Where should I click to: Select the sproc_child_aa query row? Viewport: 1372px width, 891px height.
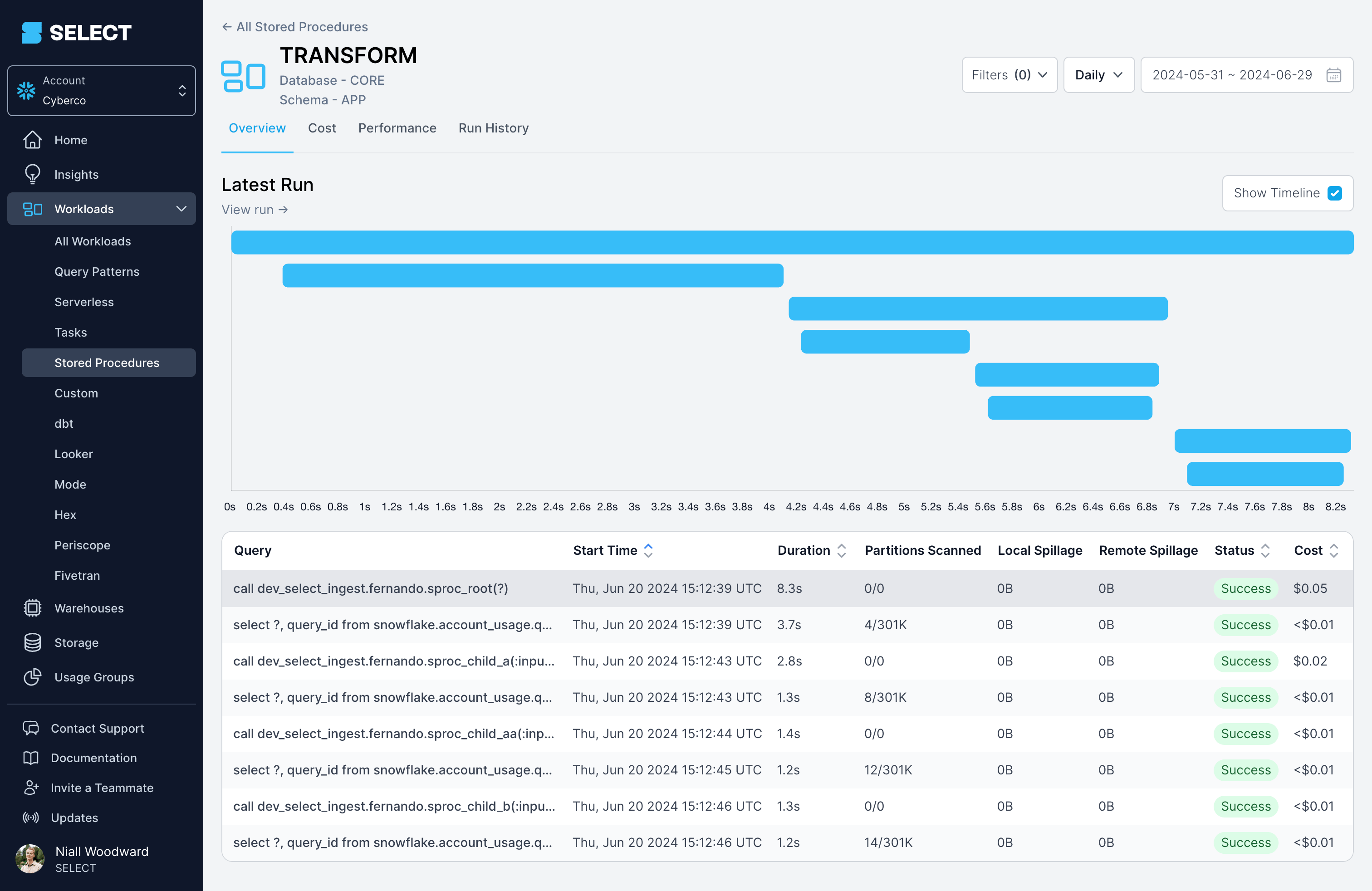[788, 734]
